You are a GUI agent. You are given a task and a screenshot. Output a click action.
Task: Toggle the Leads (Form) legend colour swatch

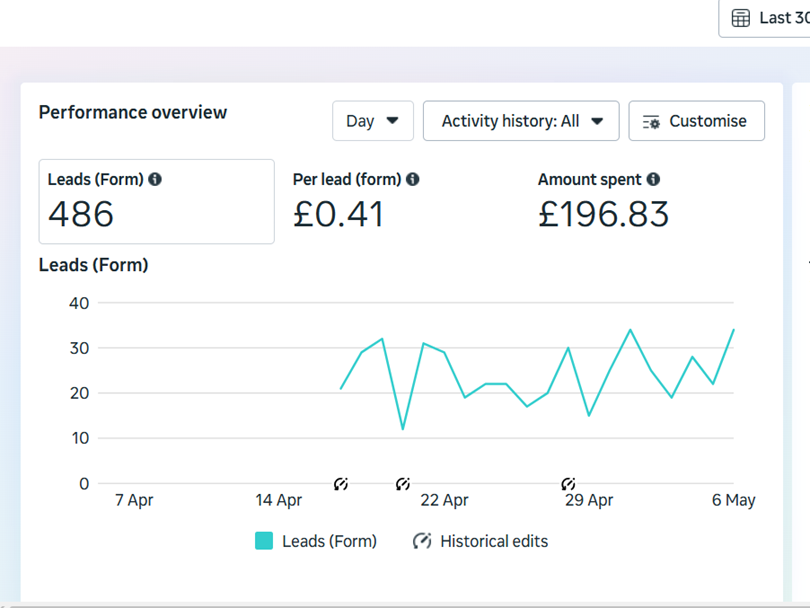coord(264,541)
